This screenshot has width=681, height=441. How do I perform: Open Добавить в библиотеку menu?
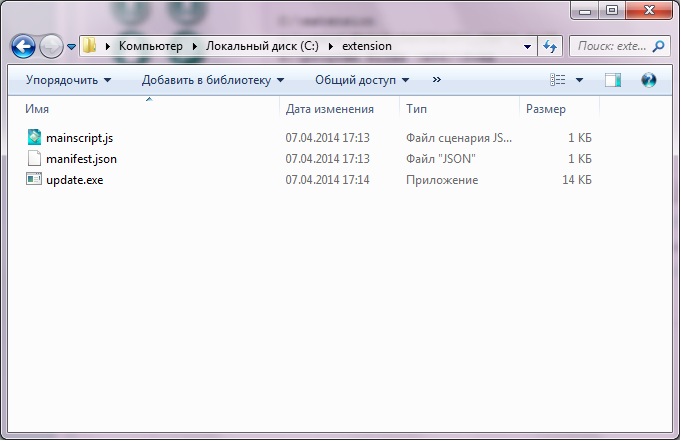click(213, 80)
